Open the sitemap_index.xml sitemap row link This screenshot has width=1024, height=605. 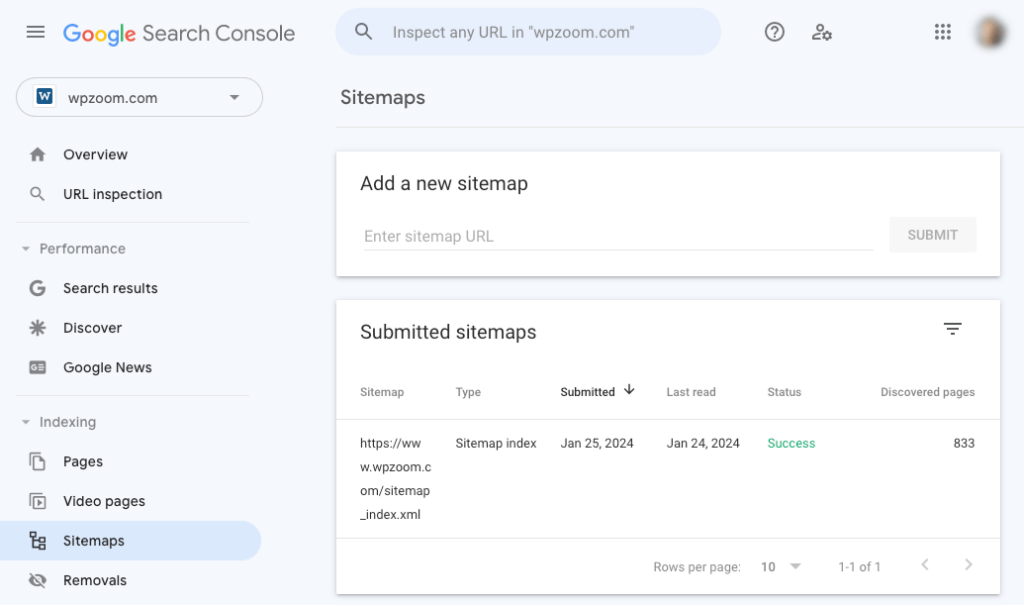click(x=396, y=478)
